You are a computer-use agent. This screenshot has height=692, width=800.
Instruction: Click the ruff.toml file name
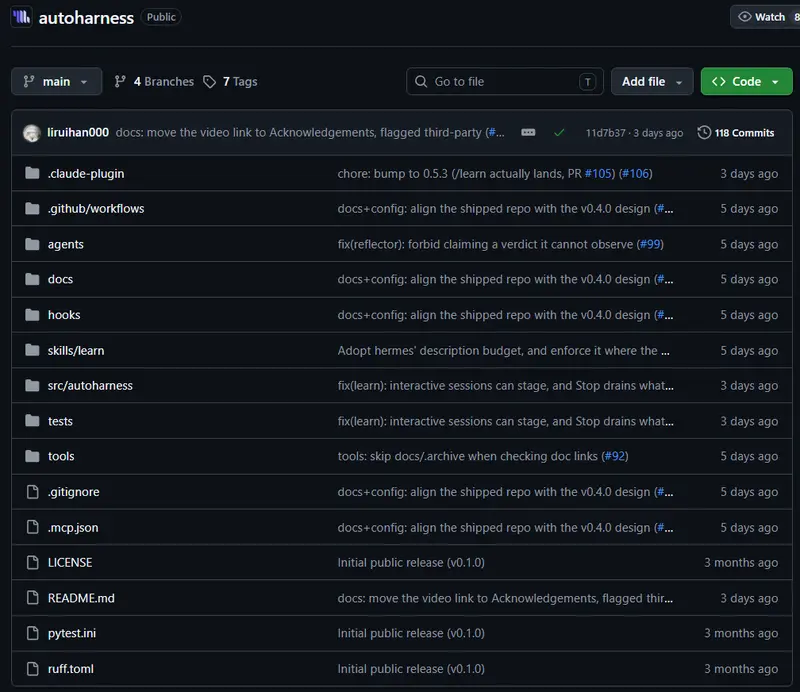coord(71,669)
